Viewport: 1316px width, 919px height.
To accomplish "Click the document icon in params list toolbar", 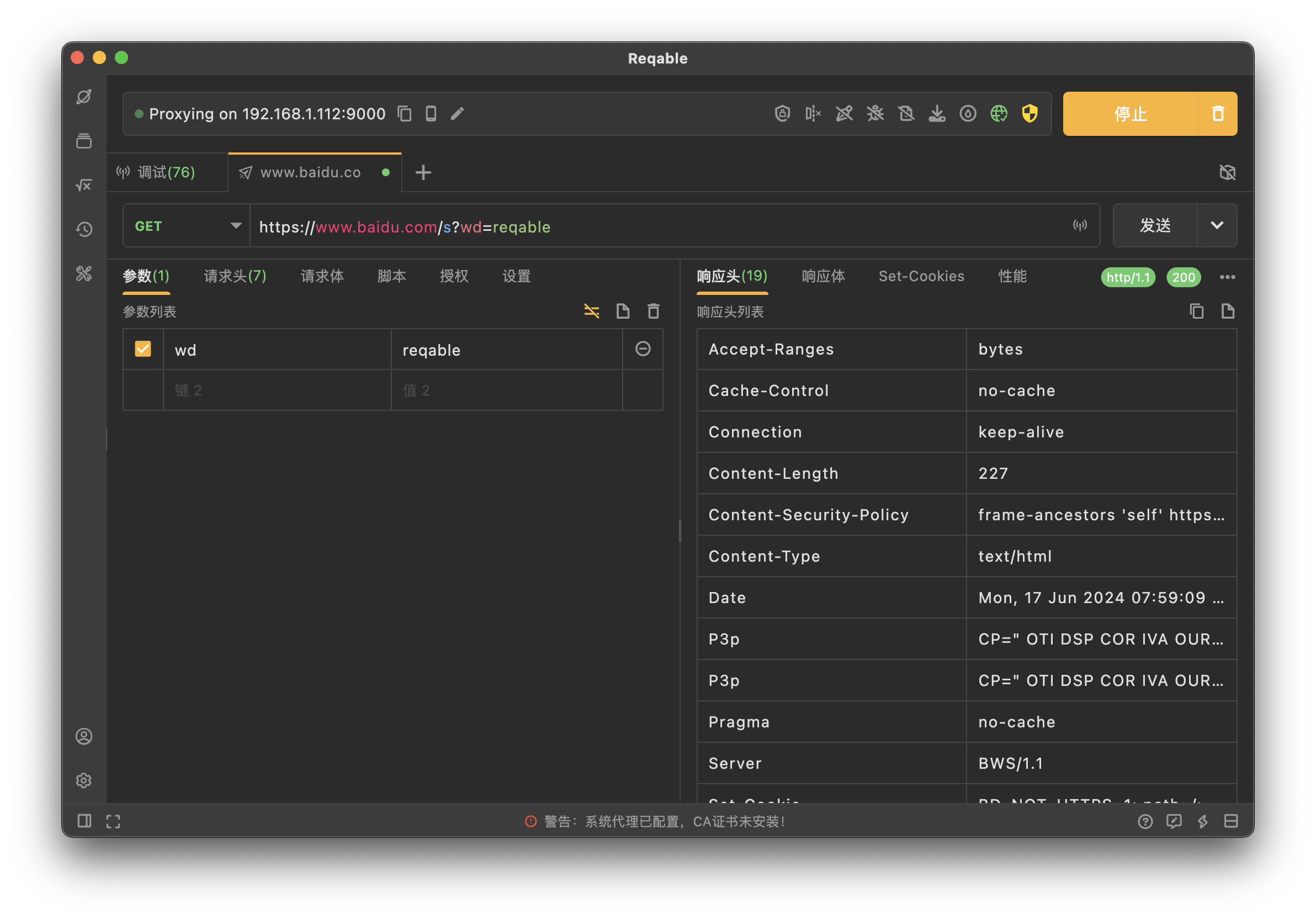I will coord(623,311).
